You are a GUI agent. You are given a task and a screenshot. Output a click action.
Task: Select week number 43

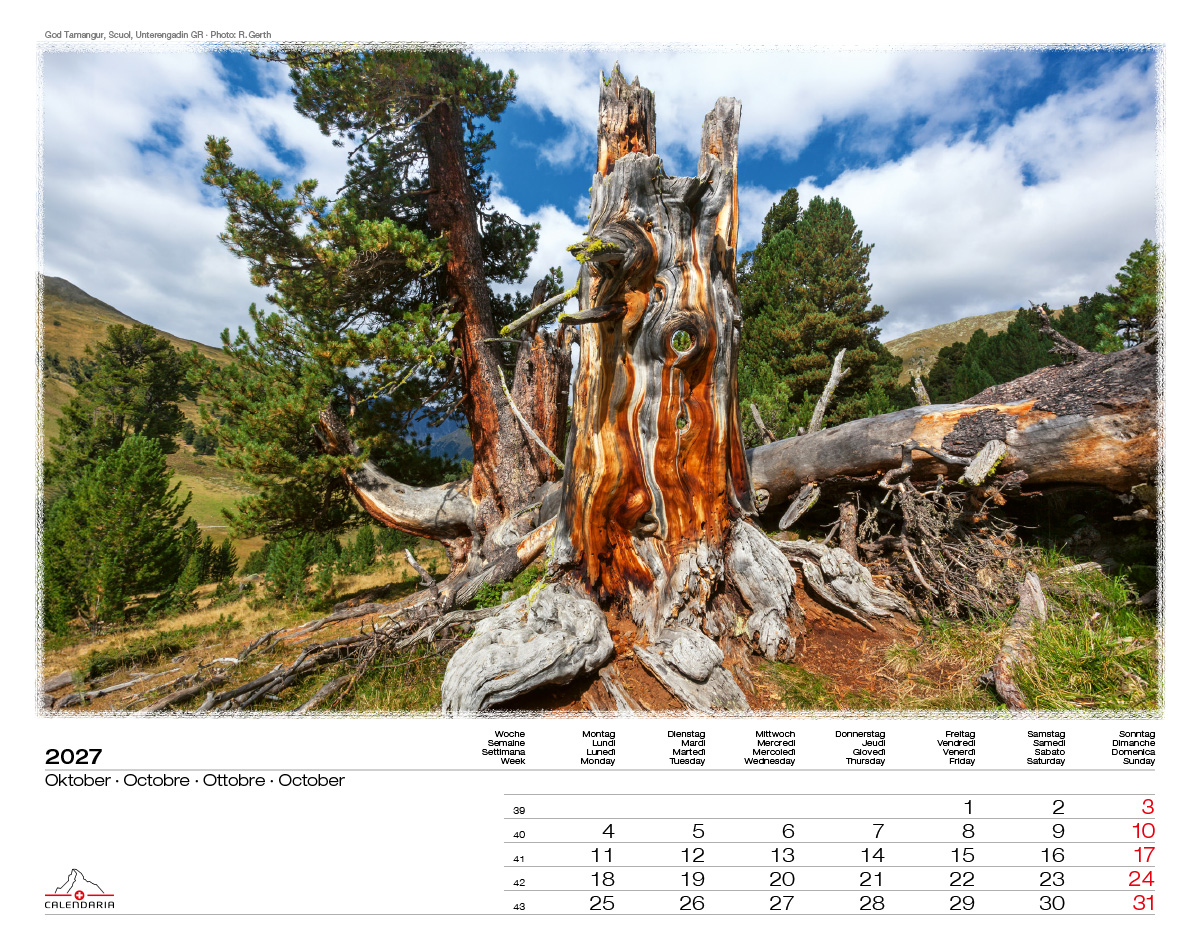(x=519, y=907)
